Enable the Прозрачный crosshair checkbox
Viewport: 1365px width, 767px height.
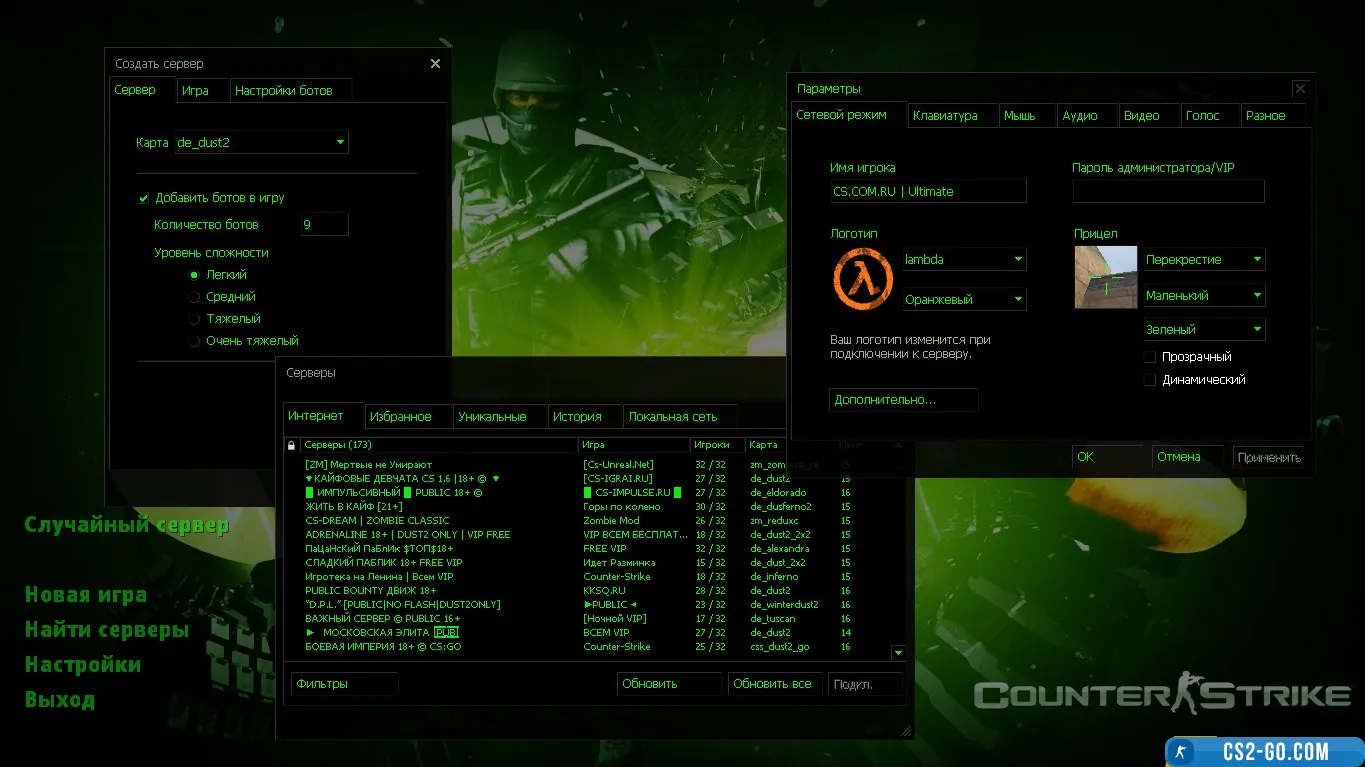tap(1150, 357)
